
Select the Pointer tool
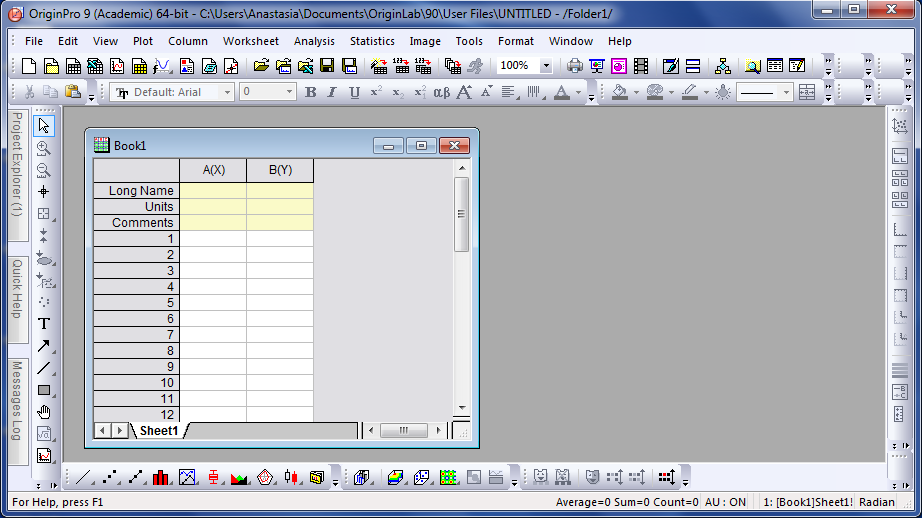point(44,125)
